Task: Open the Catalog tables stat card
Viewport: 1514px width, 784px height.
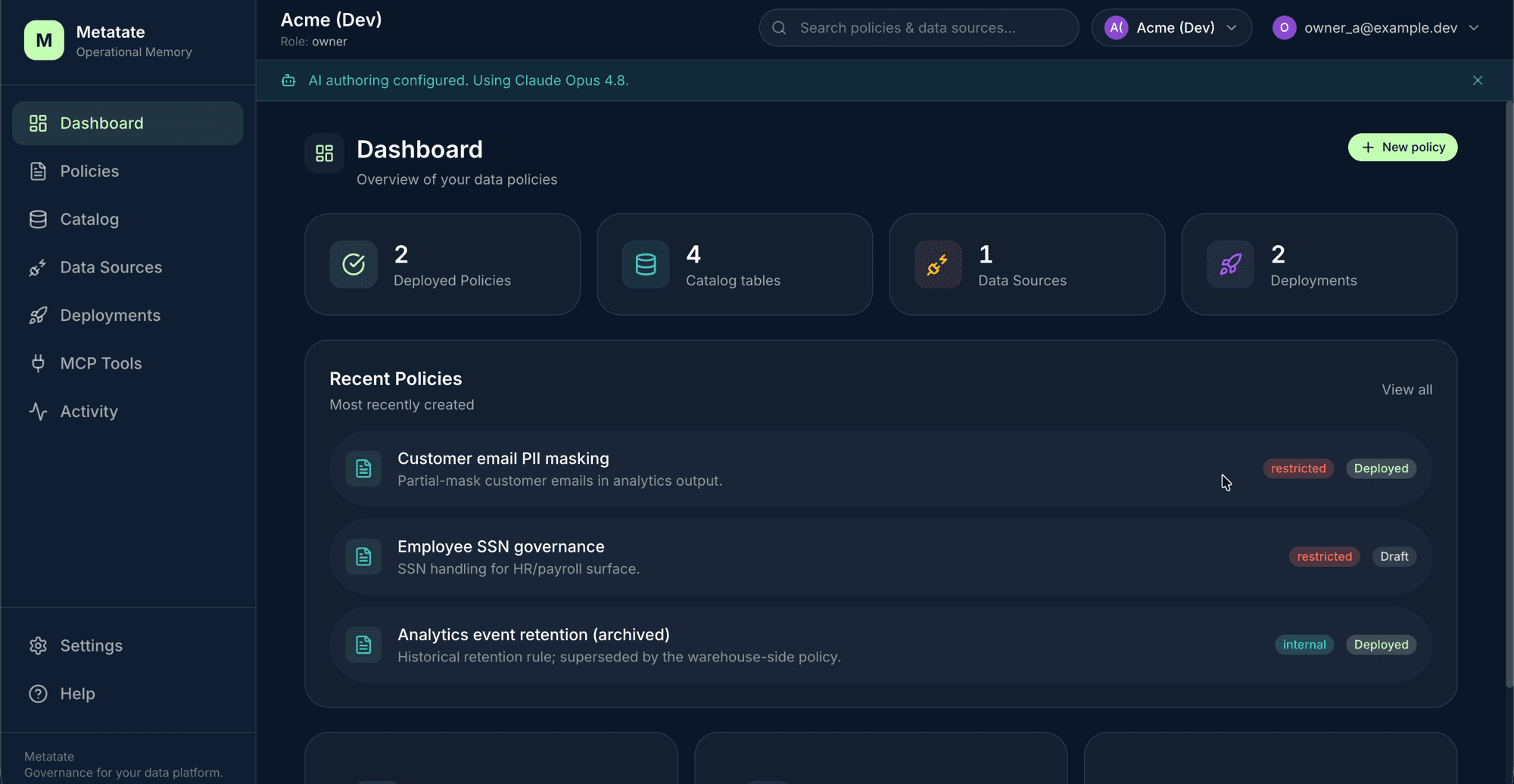Action: tap(734, 264)
